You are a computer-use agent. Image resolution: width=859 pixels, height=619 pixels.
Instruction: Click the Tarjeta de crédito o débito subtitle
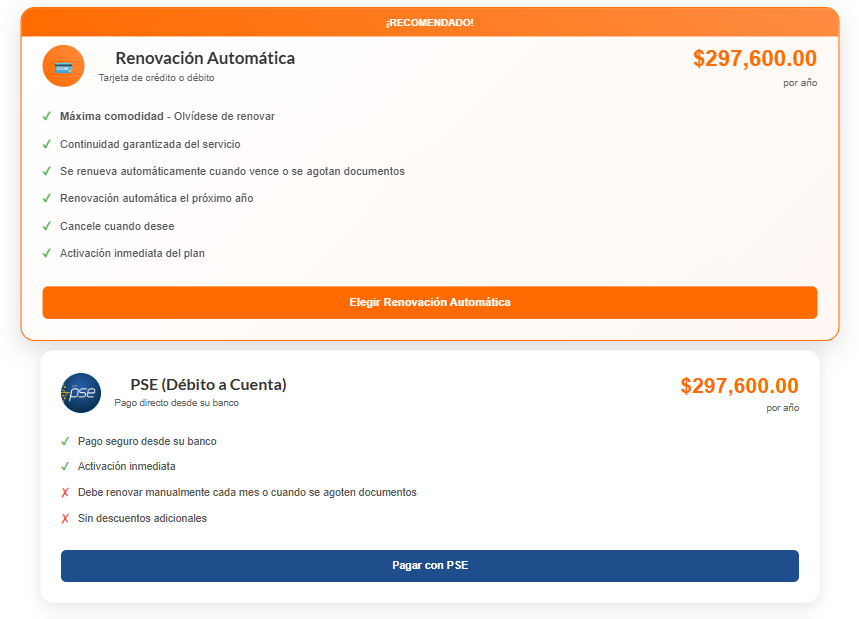tap(156, 77)
